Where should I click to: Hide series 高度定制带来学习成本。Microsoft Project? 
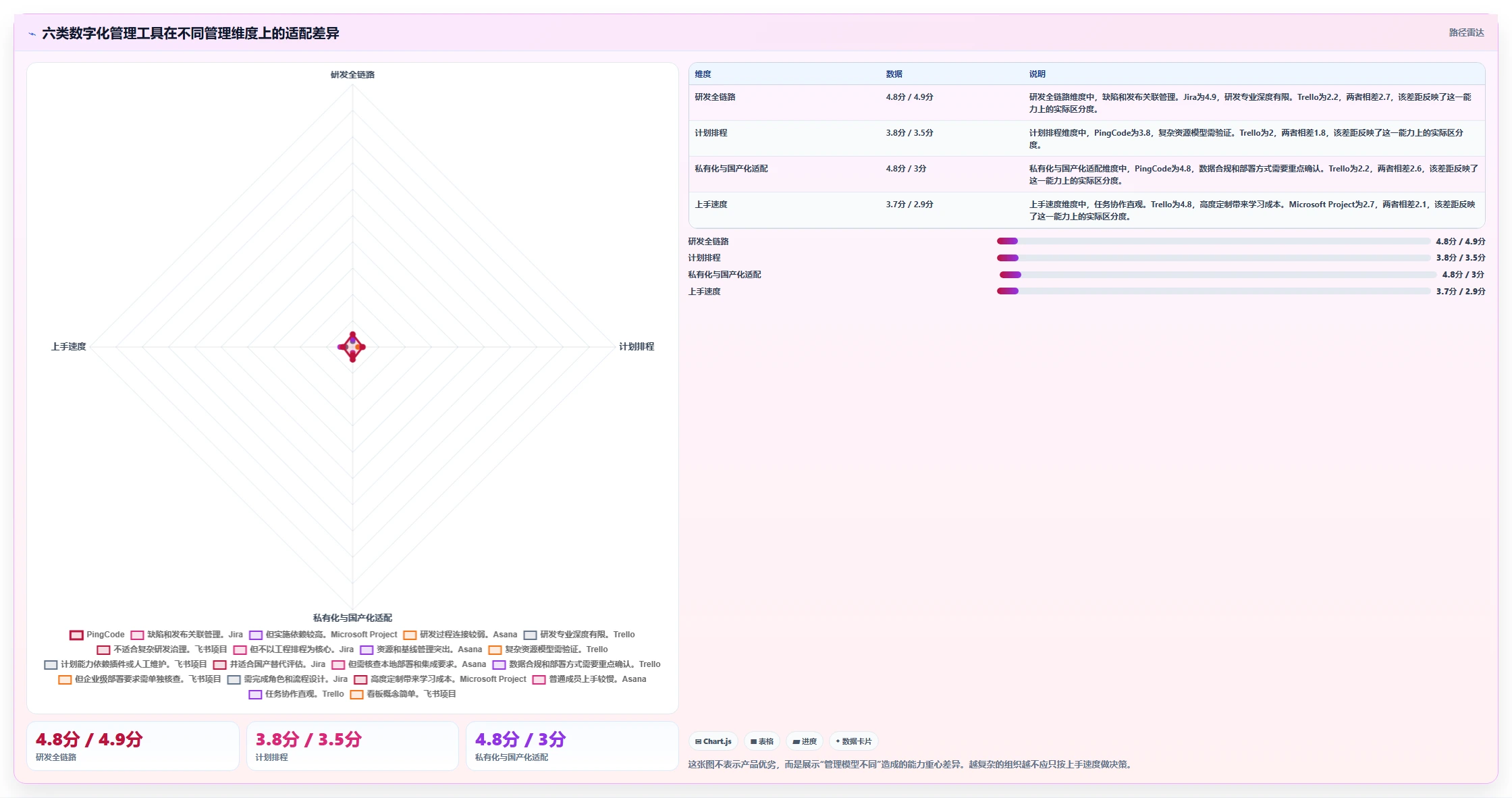click(x=440, y=679)
